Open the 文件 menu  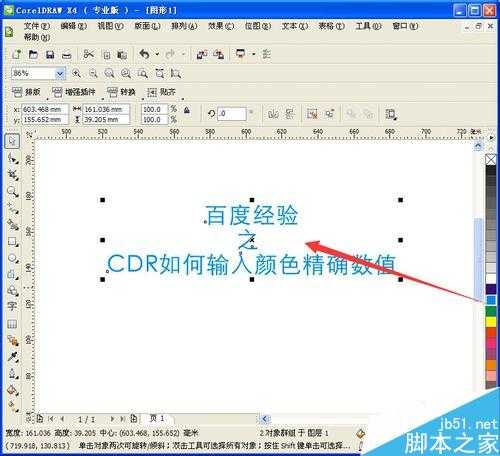(x=37, y=26)
